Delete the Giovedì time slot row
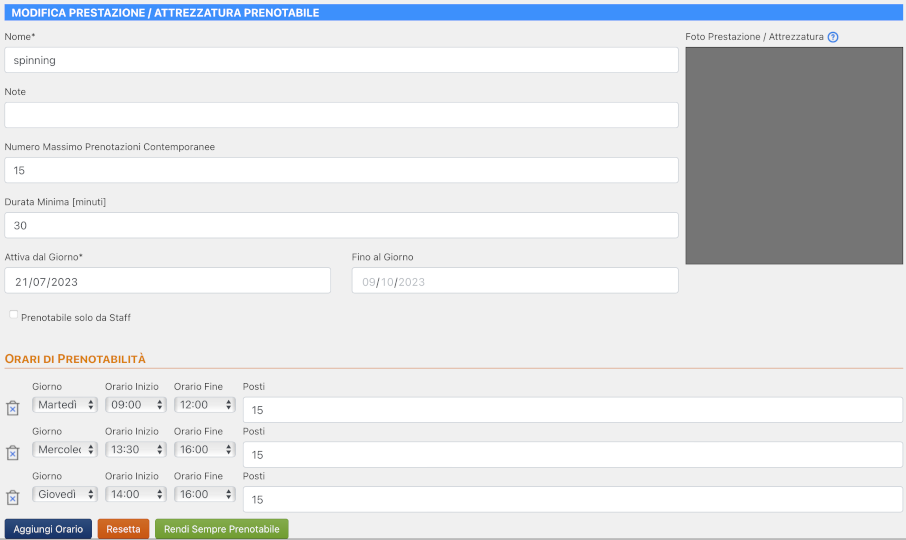Viewport: 906px width, 540px height. pos(13,498)
